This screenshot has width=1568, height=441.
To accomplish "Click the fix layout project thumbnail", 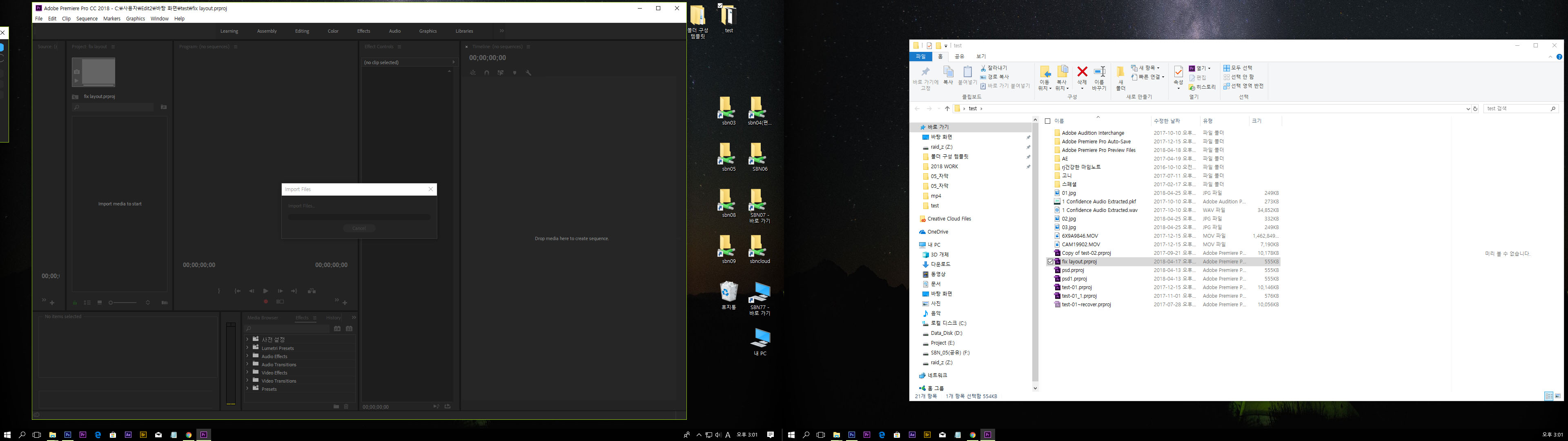I will click(94, 72).
